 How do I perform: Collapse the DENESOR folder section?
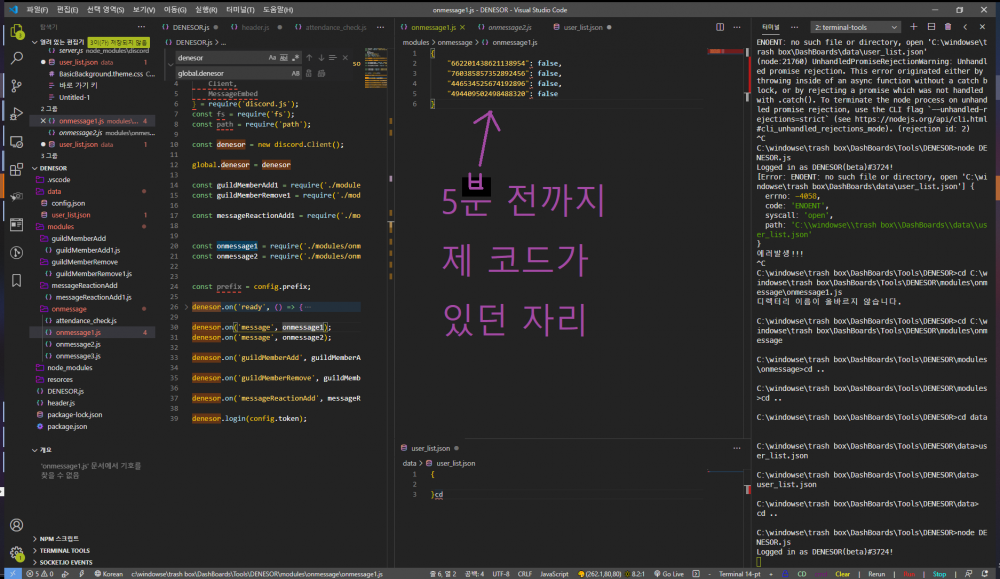click(34, 168)
